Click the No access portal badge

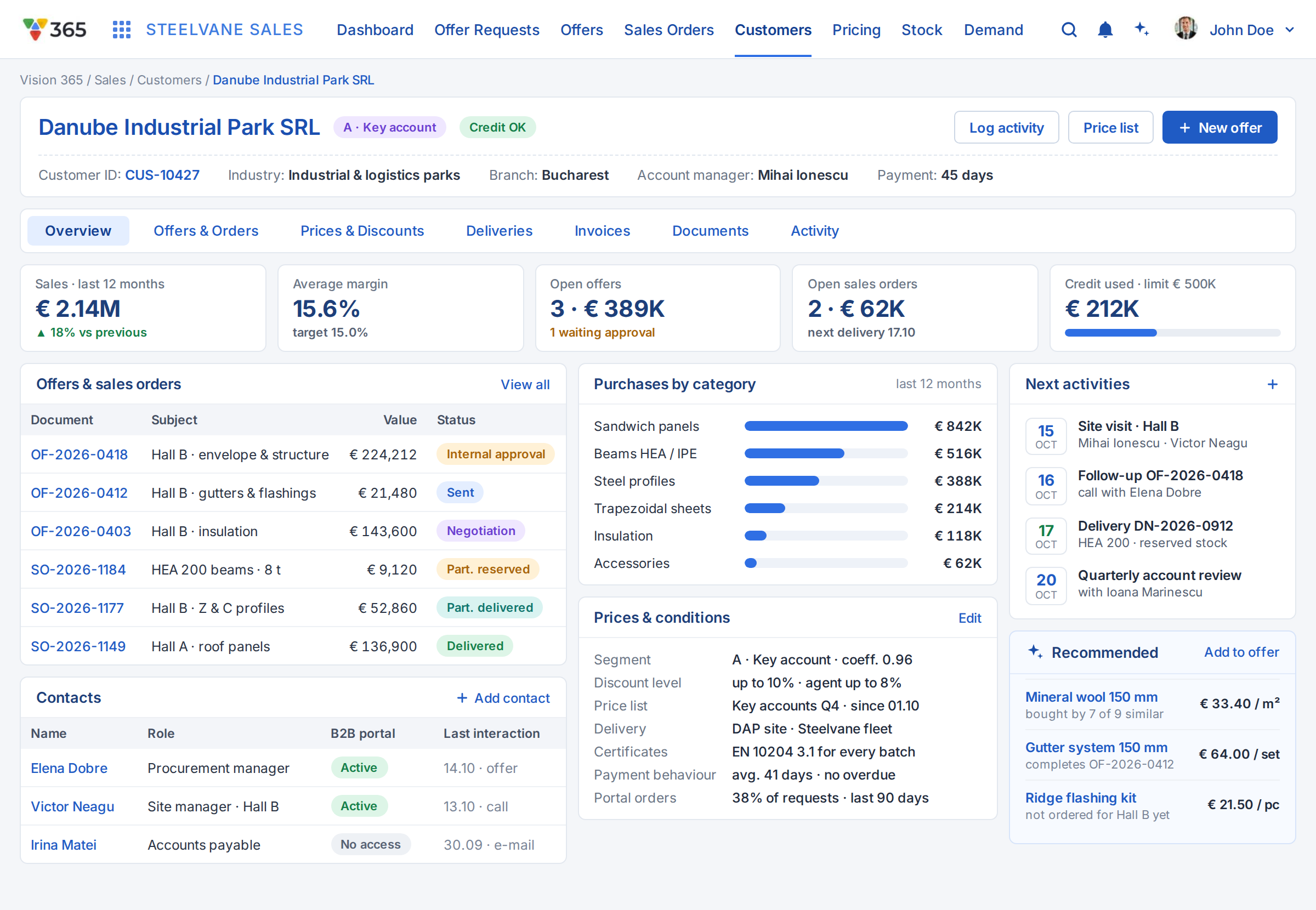tap(371, 844)
